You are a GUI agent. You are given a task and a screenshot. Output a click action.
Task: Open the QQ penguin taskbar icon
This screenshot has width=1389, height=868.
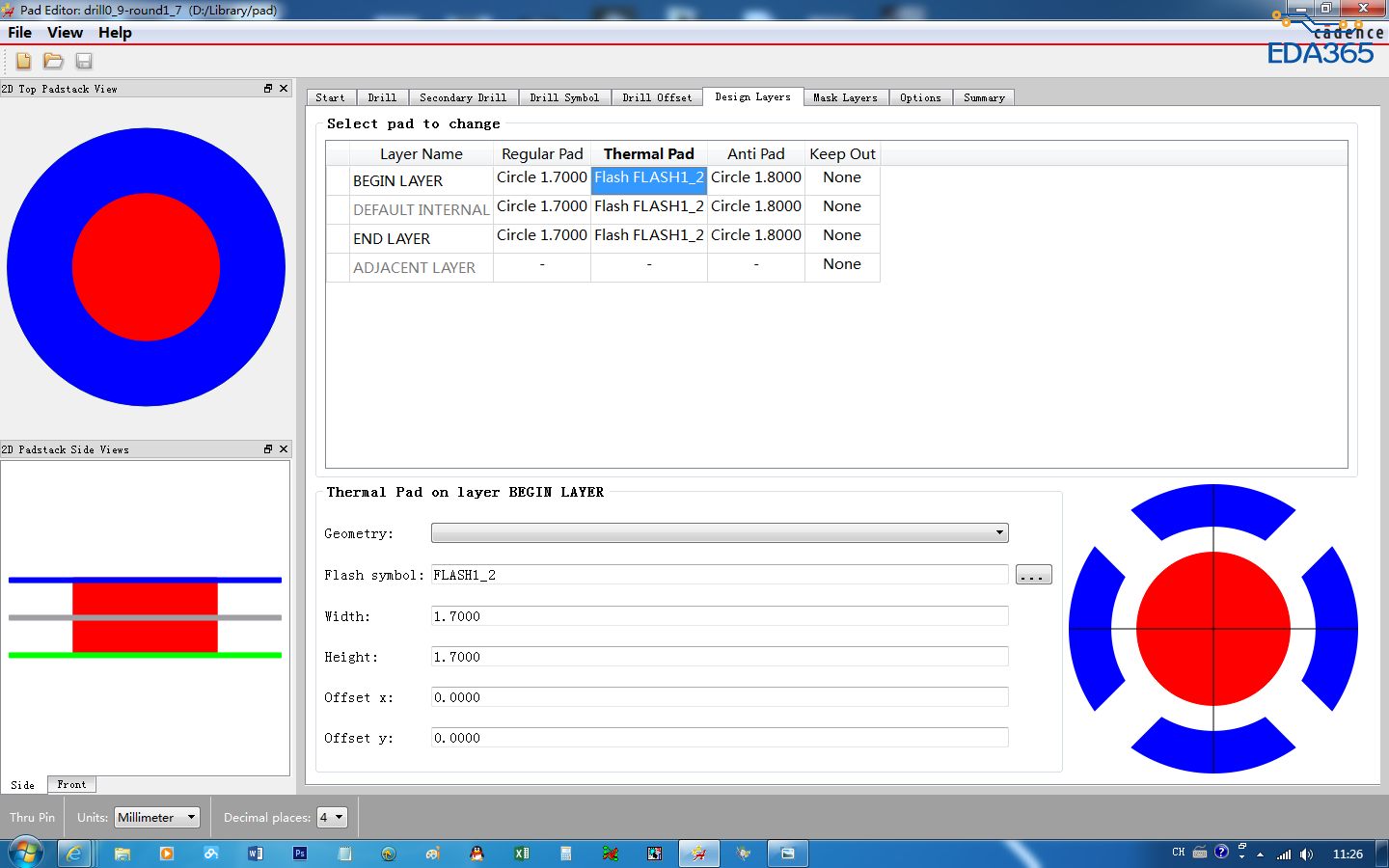[x=477, y=854]
